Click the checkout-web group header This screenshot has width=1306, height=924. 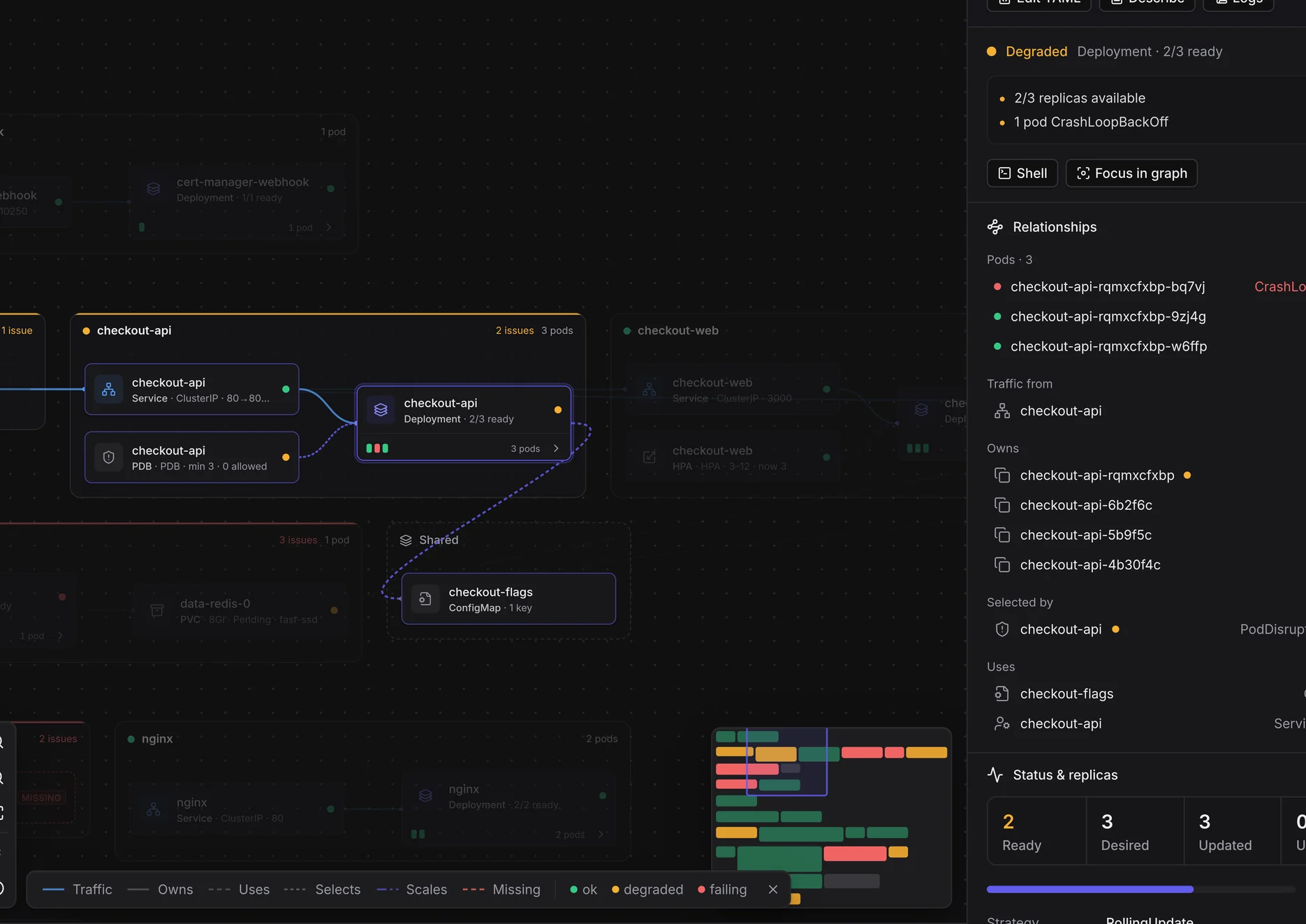point(678,330)
